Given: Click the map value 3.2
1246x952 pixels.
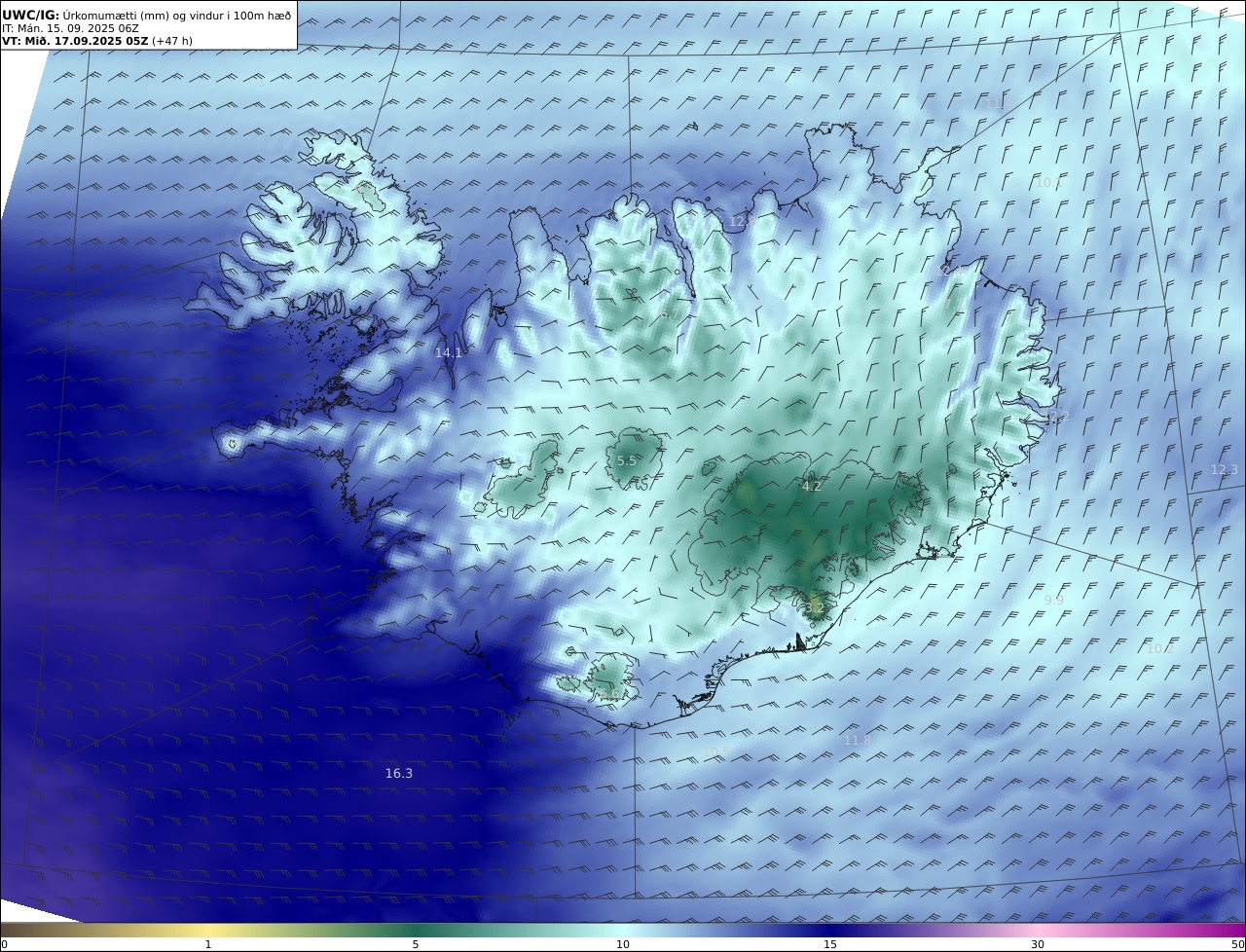Looking at the screenshot, I should [815, 608].
